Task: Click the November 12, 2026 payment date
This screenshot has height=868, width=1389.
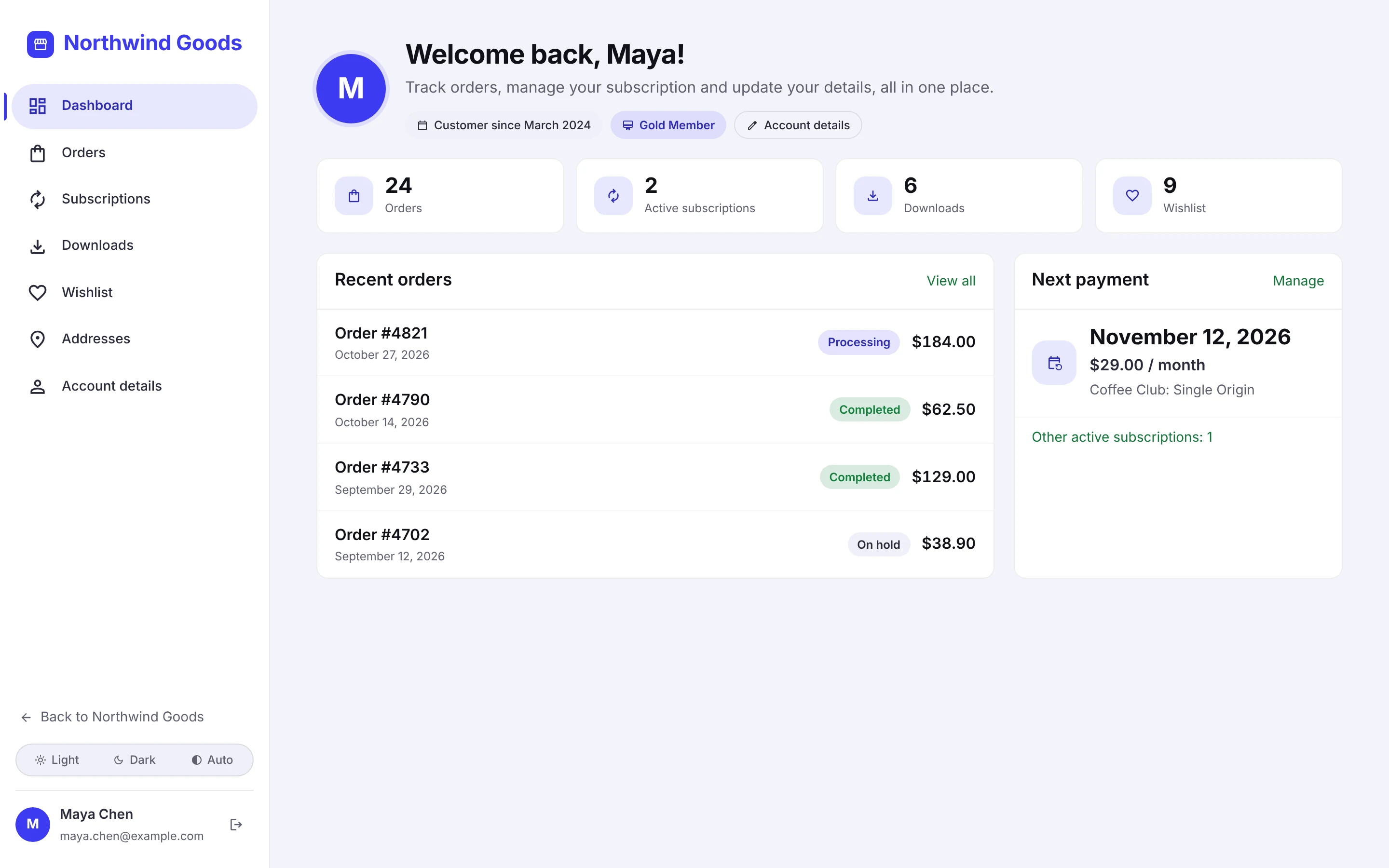Action: 1190,337
